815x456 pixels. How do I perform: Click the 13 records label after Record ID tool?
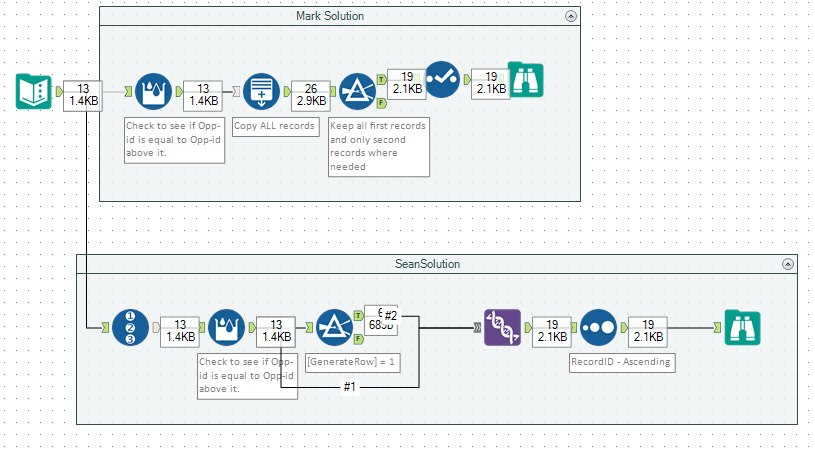(180, 332)
